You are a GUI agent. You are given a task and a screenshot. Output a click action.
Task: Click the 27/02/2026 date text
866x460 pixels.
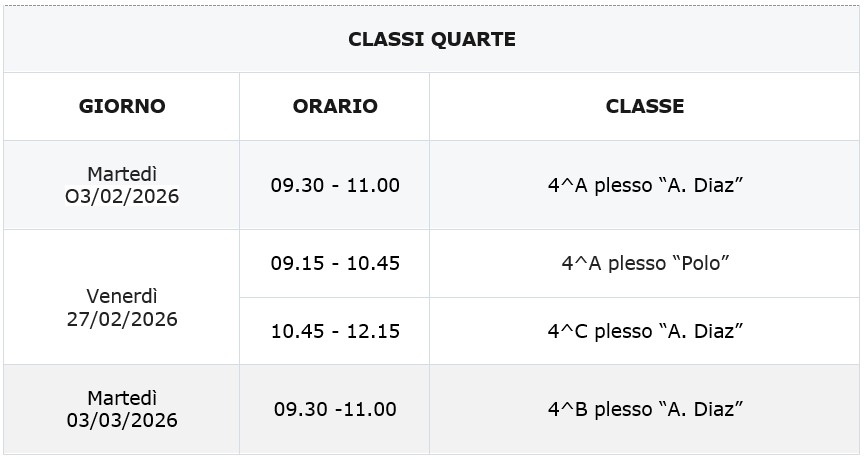(x=122, y=319)
